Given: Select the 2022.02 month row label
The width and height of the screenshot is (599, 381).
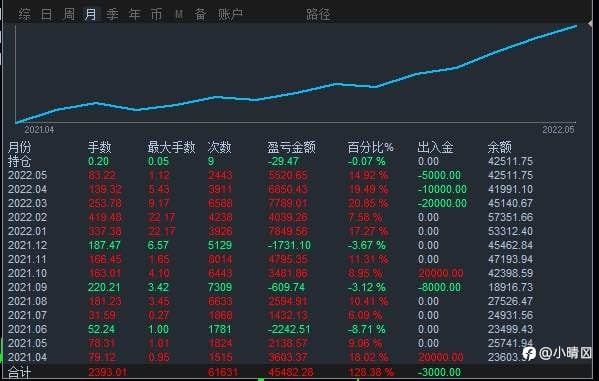Looking at the screenshot, I should pyautogui.click(x=28, y=217).
